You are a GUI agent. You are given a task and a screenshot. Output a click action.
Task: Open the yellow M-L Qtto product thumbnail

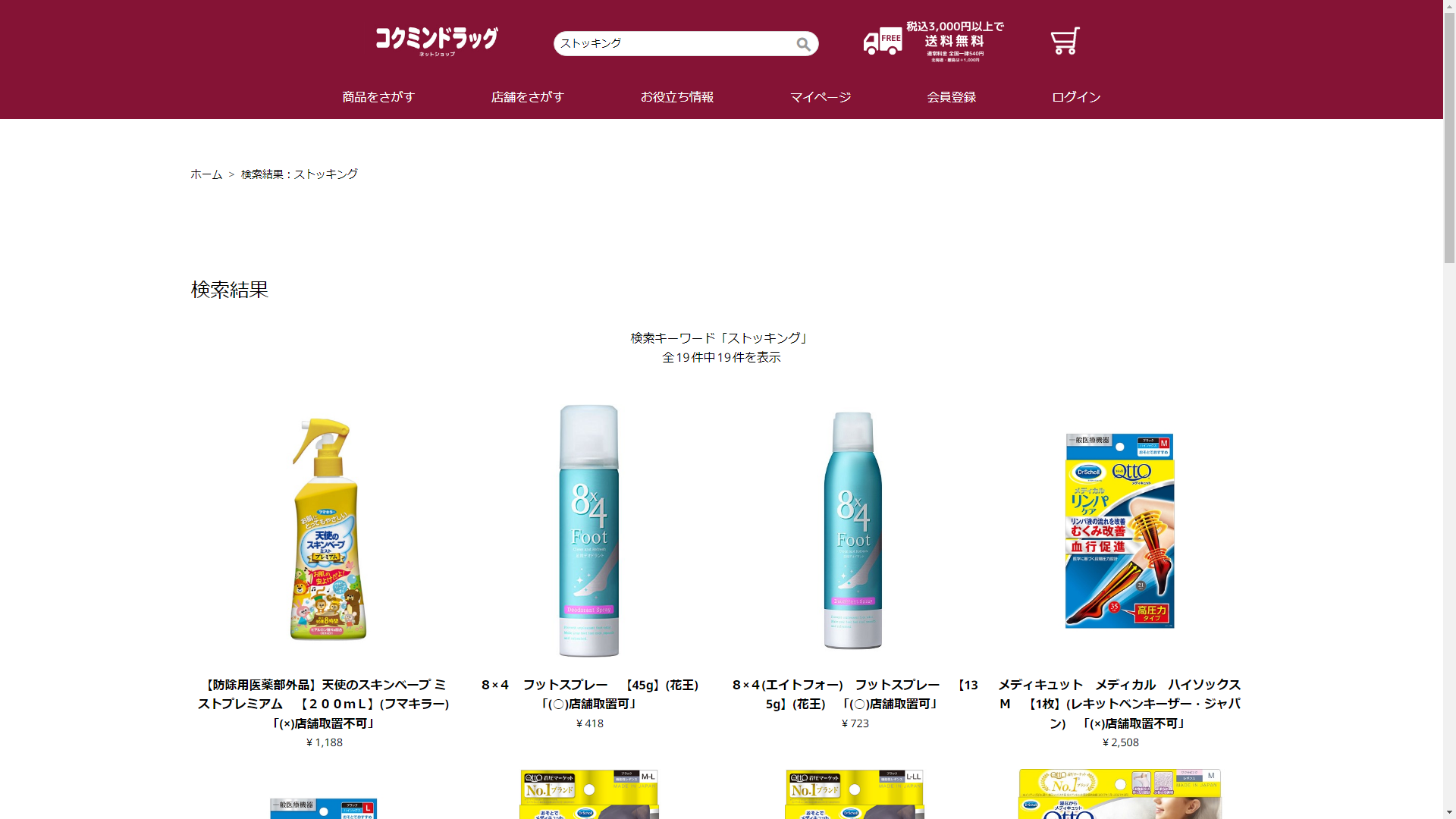click(x=589, y=794)
